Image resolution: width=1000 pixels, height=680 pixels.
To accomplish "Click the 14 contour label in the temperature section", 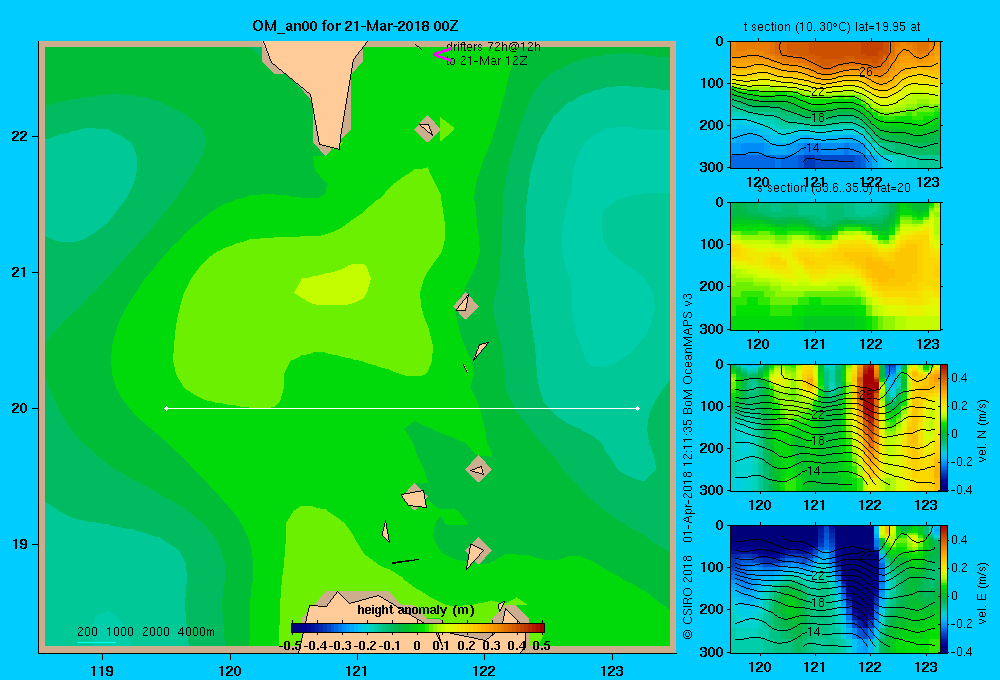I will tap(812, 148).
